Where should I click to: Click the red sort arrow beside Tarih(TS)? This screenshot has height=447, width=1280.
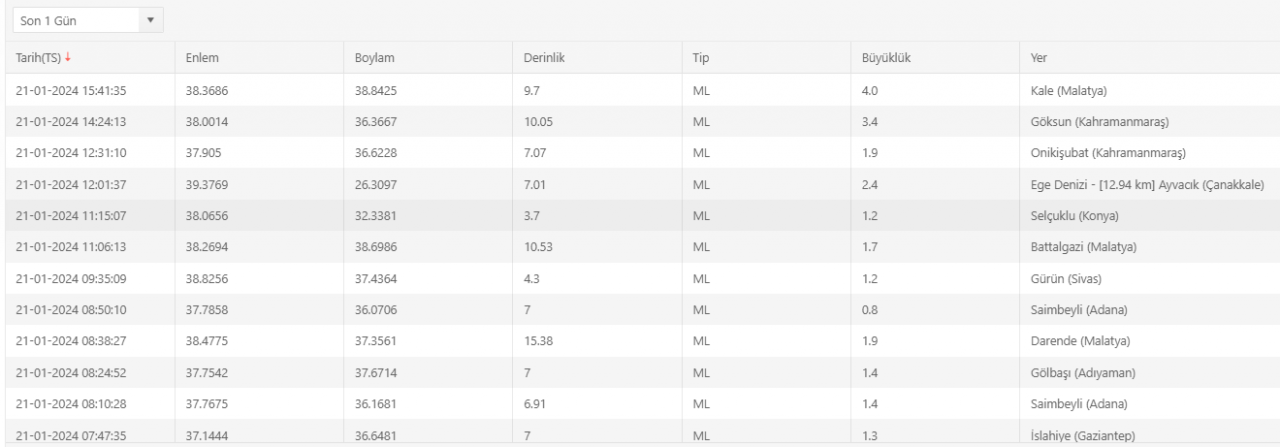[x=67, y=58]
